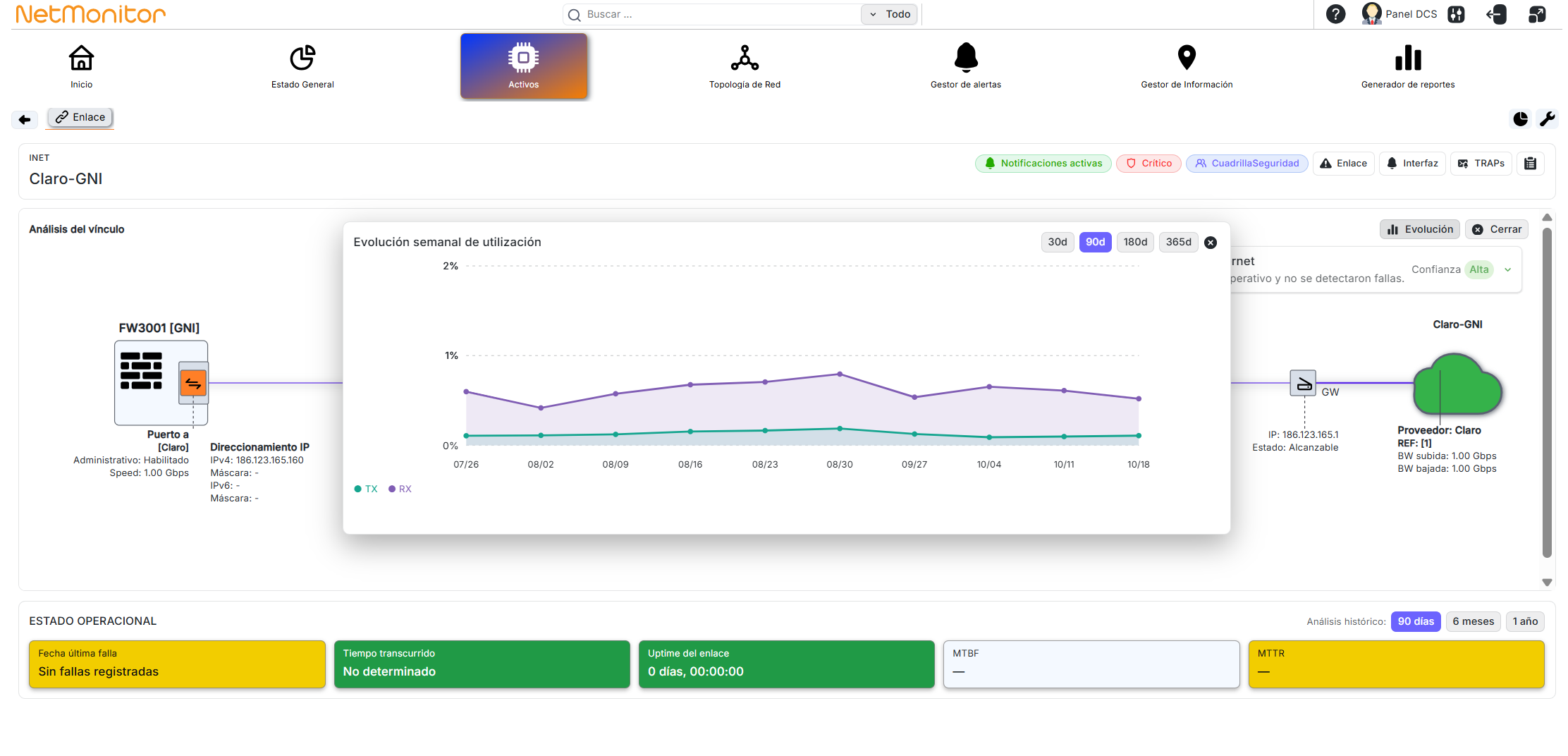Toggle the RX series legend
Viewport: 1568px width, 756px height.
click(400, 489)
